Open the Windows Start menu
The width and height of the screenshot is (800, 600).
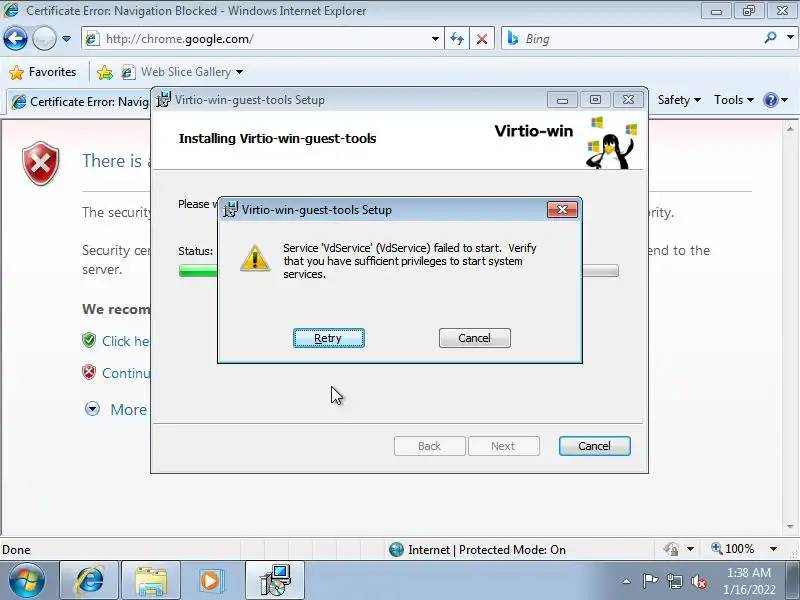coord(26,581)
